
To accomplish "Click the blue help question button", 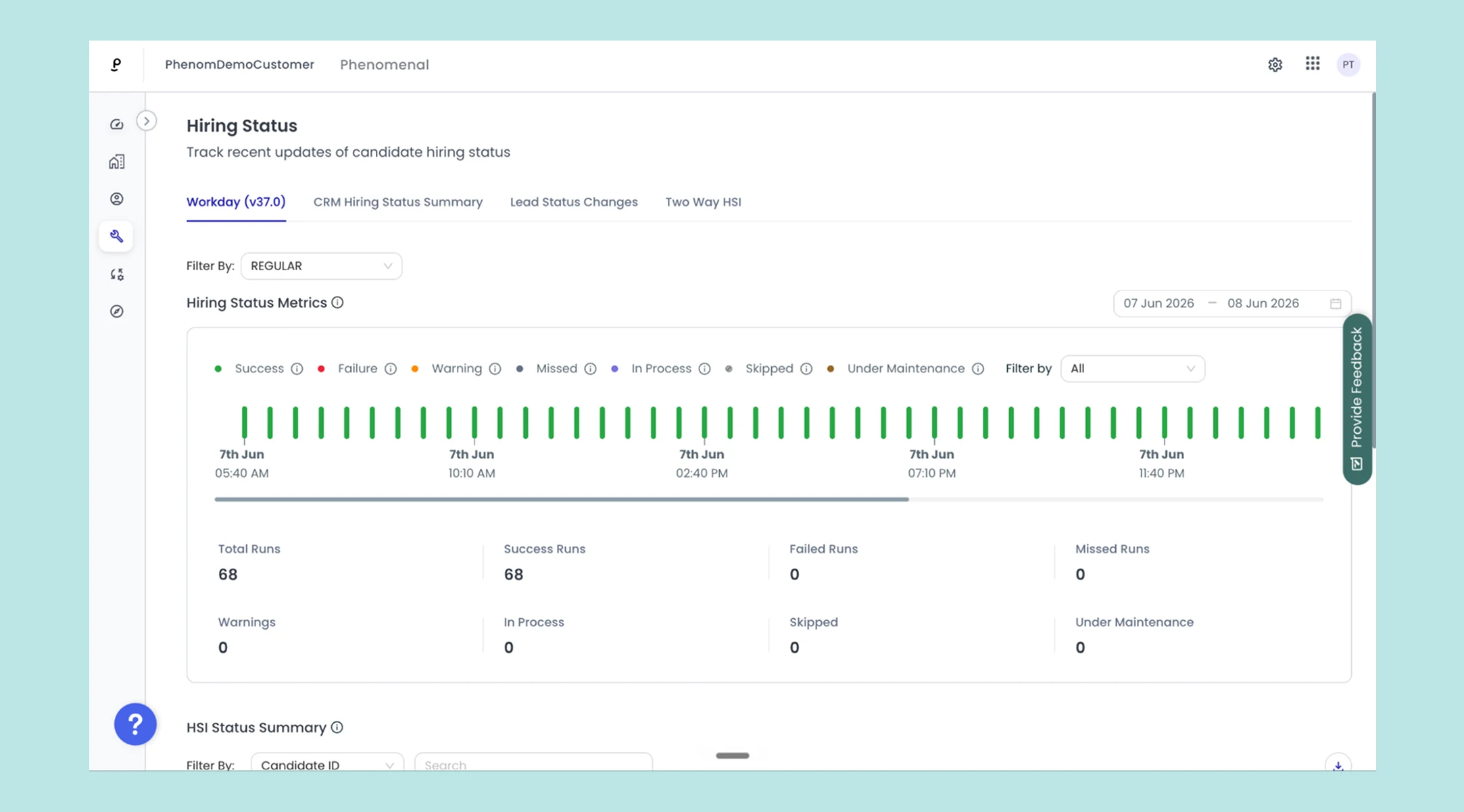I will point(135,724).
